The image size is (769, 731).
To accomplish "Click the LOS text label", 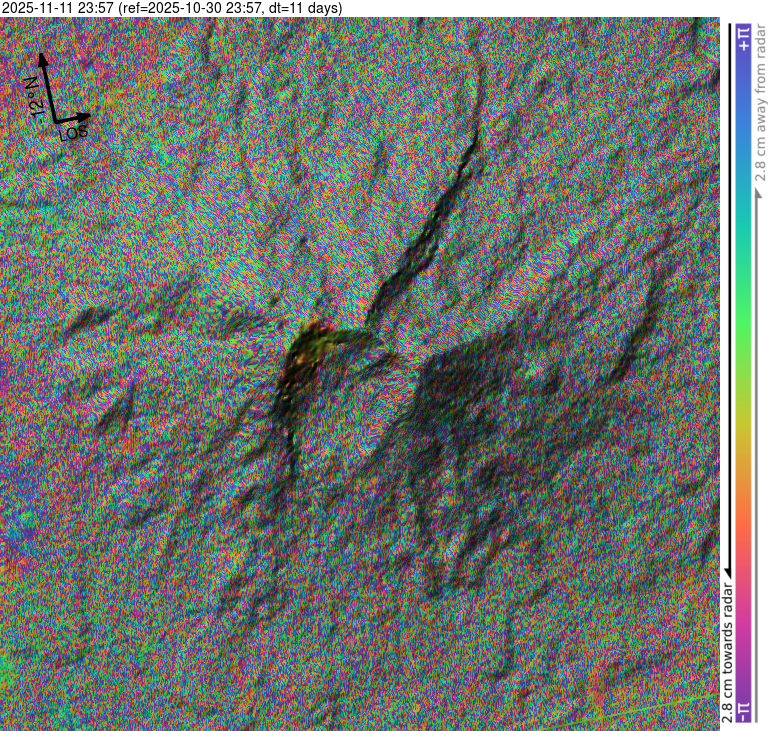I will 75,133.
